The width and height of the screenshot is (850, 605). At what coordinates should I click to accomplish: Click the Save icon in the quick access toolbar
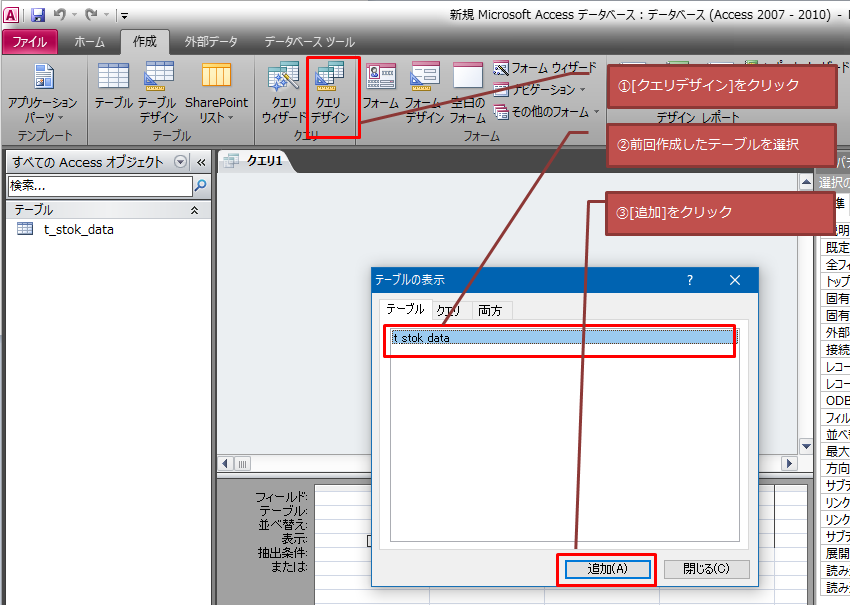37,15
